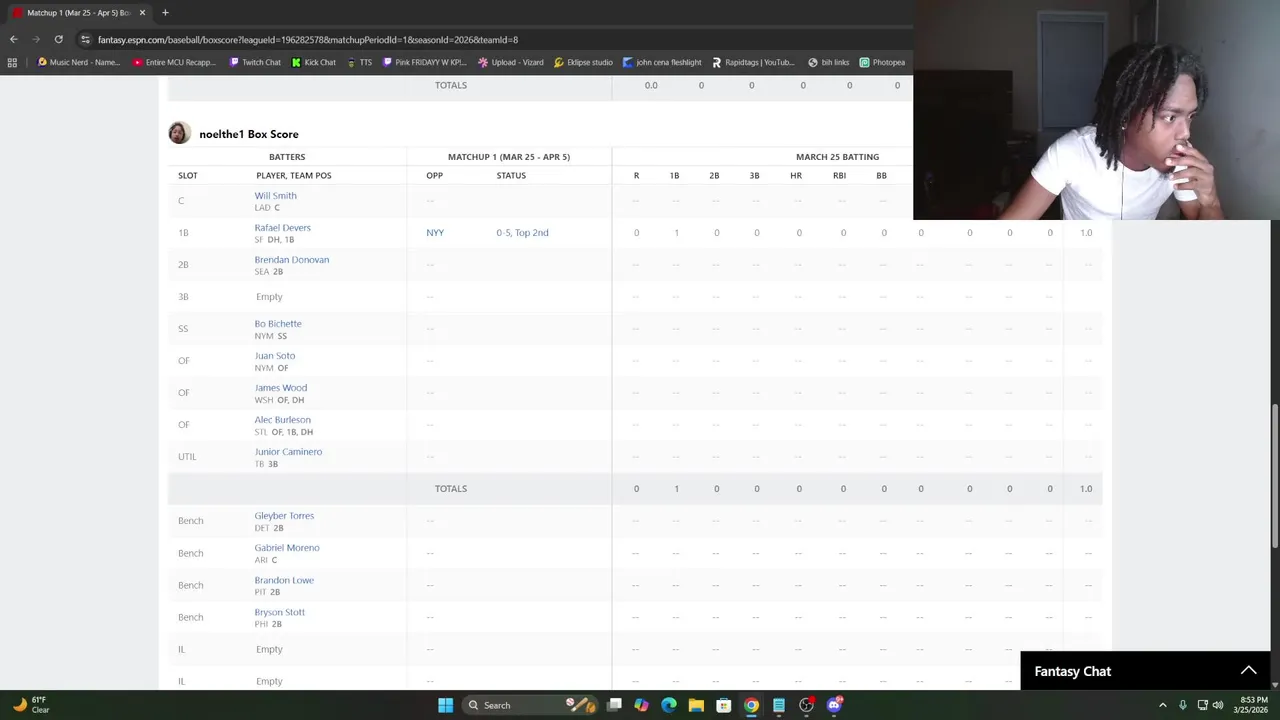This screenshot has width=1280, height=720.
Task: Open bih links bookmark
Action: tap(828, 62)
